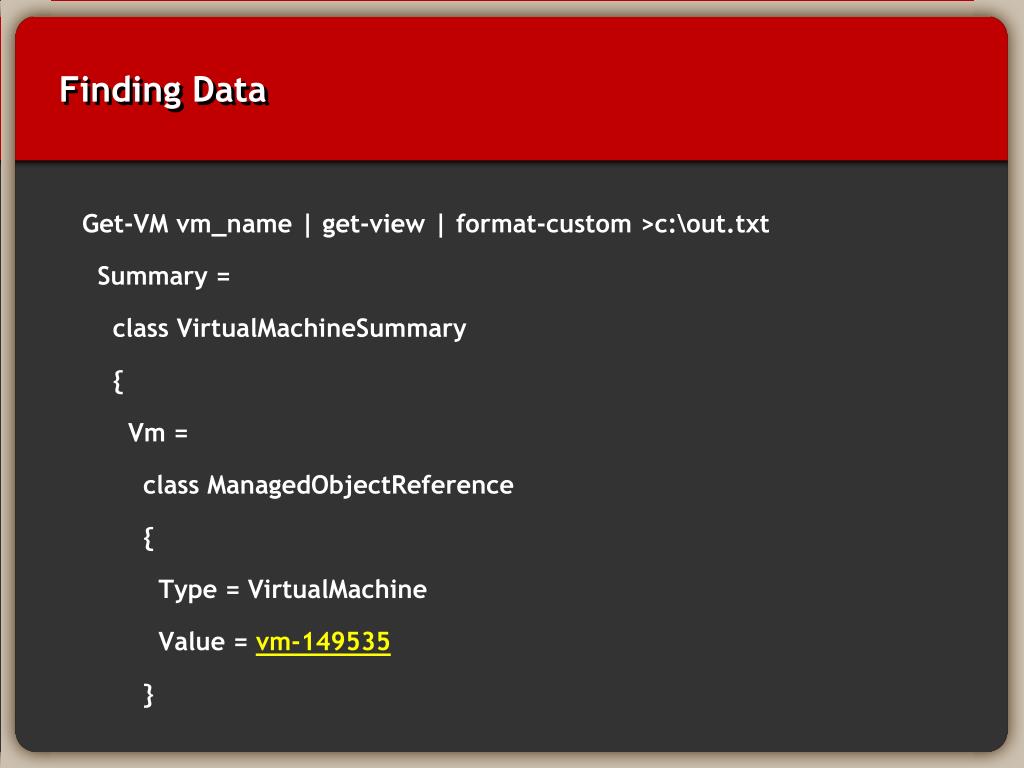Viewport: 1024px width, 768px height.
Task: Select the Finding Data slide title
Action: pos(163,91)
